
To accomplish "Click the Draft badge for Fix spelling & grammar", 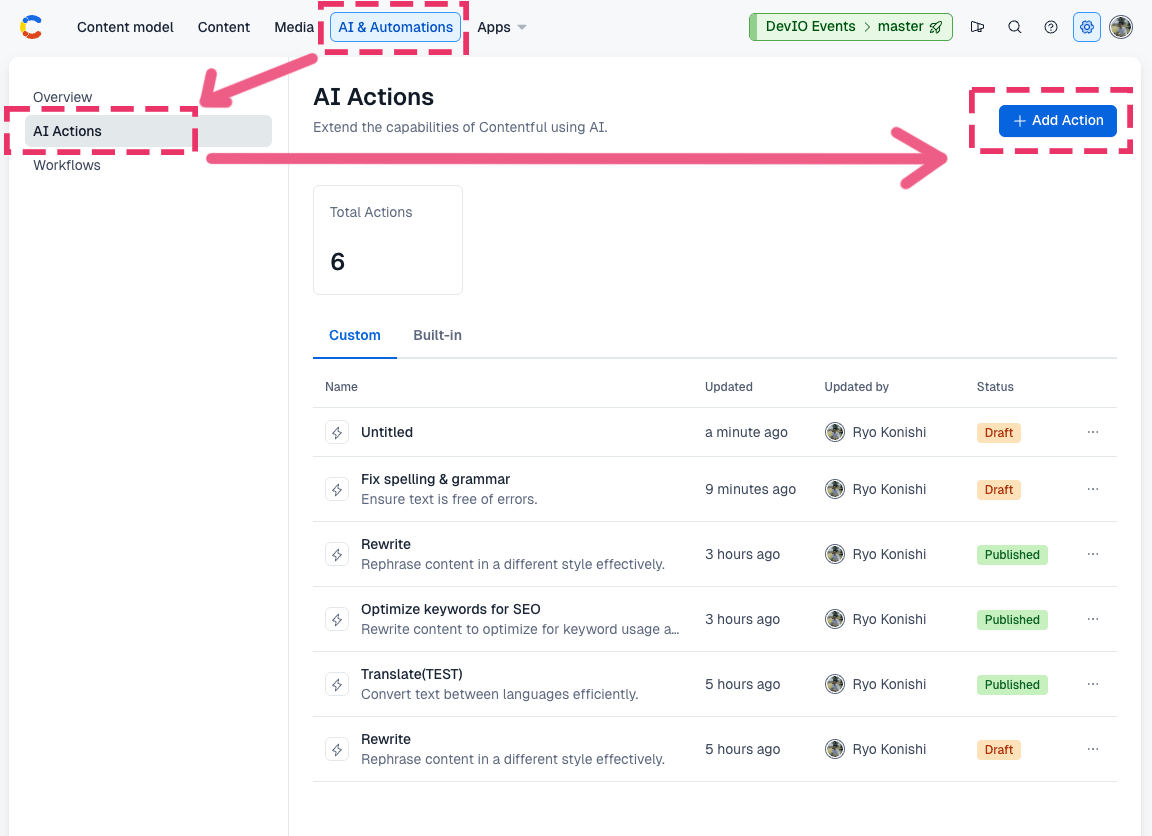I will pyautogui.click(x=998, y=490).
